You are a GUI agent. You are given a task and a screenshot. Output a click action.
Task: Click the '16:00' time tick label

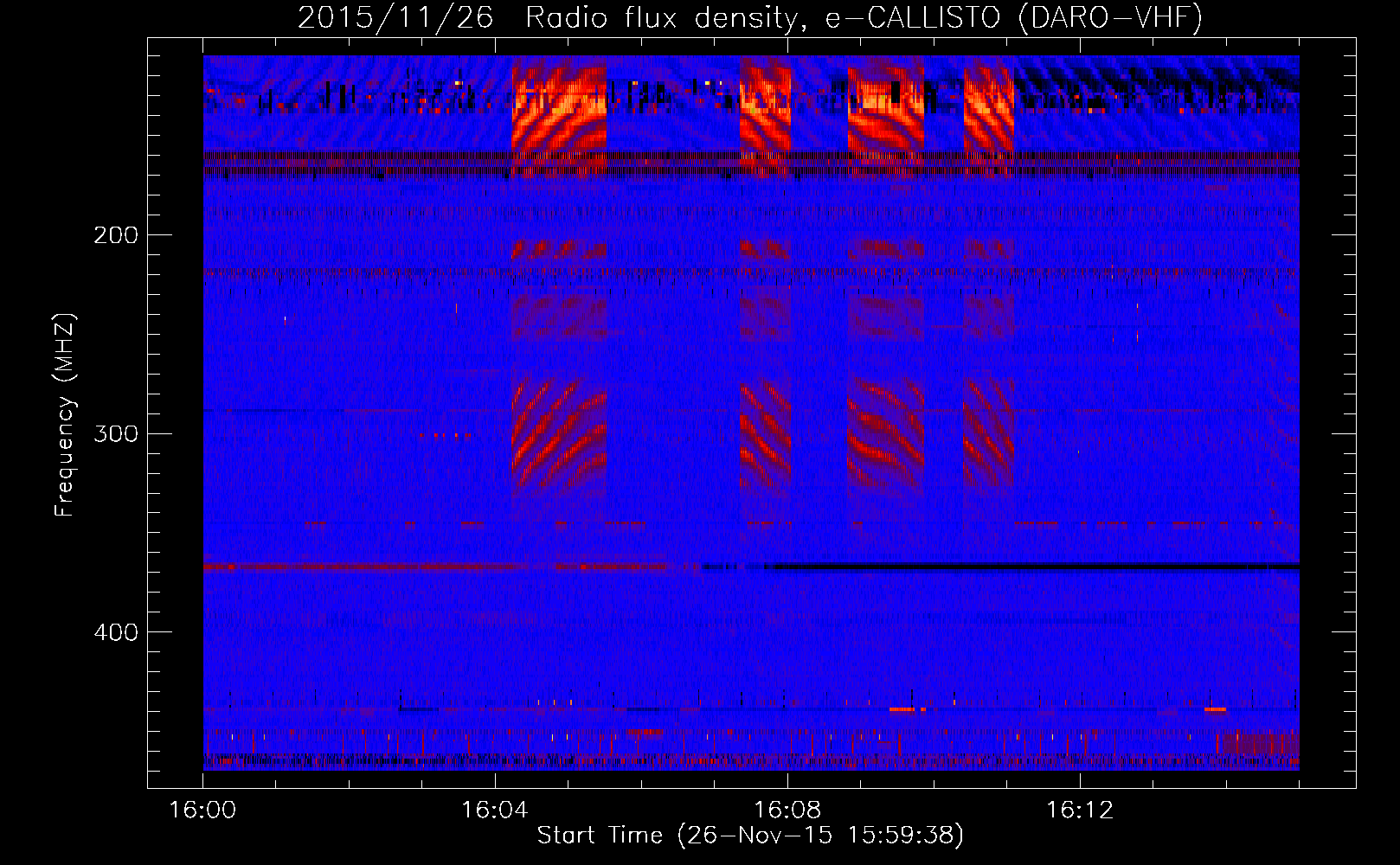[202, 811]
